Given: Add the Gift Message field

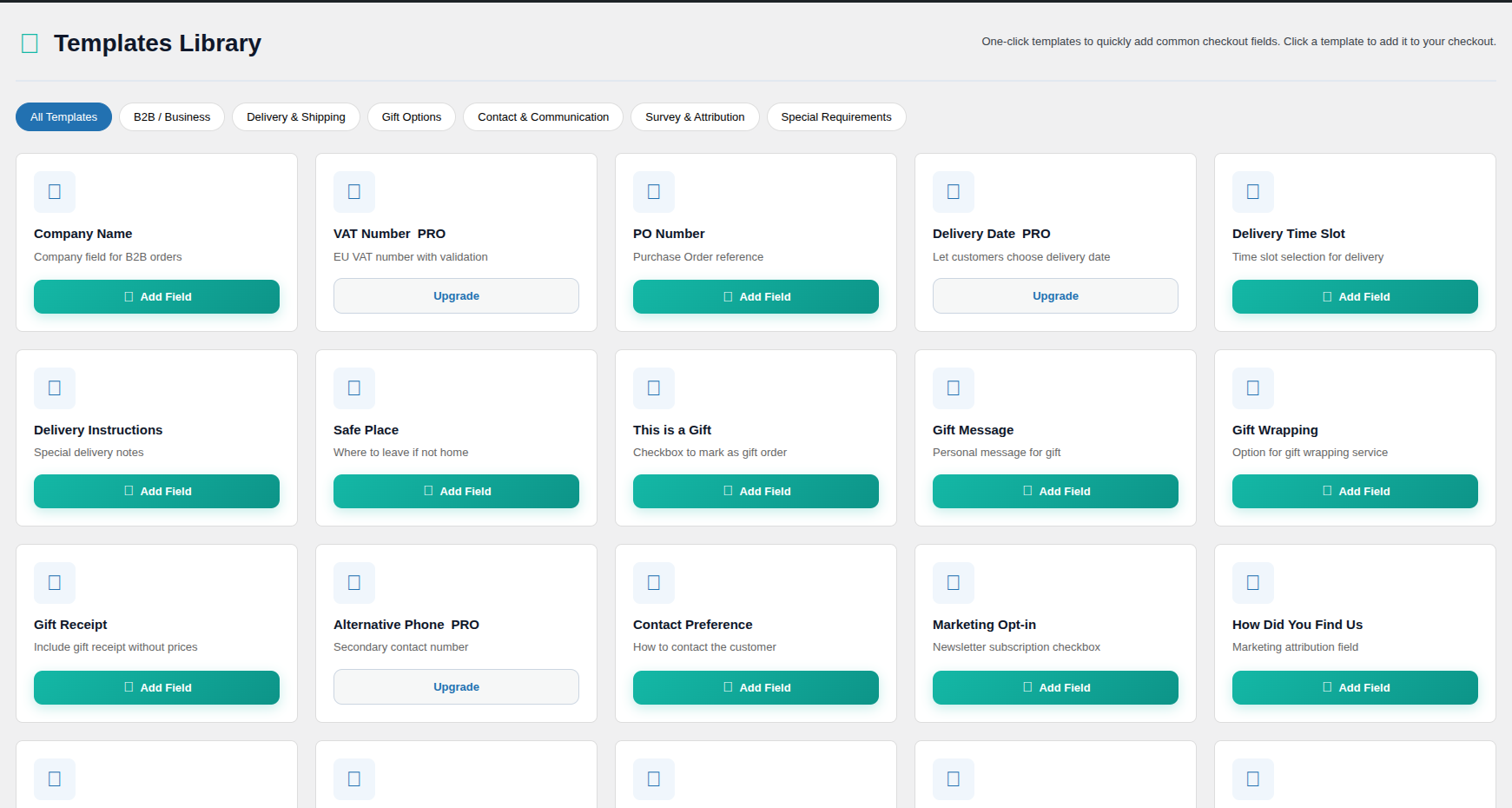Looking at the screenshot, I should click(1055, 492).
